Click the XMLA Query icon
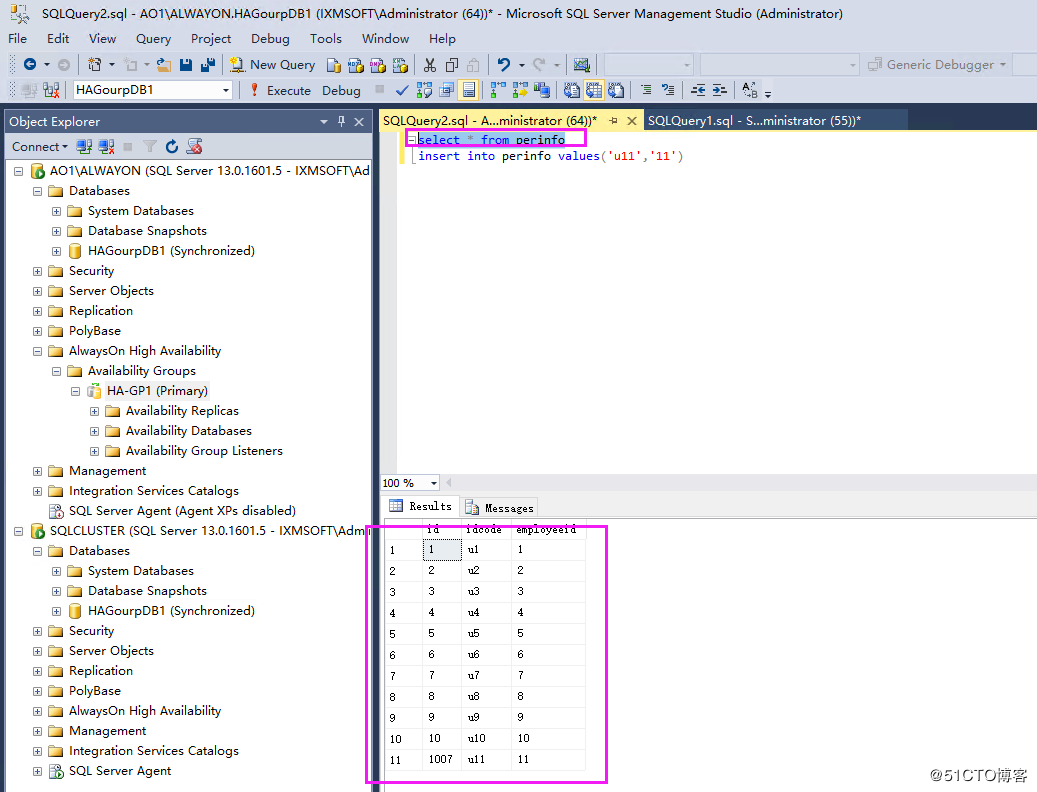Screen dimensions: 1037x792 coord(400,65)
